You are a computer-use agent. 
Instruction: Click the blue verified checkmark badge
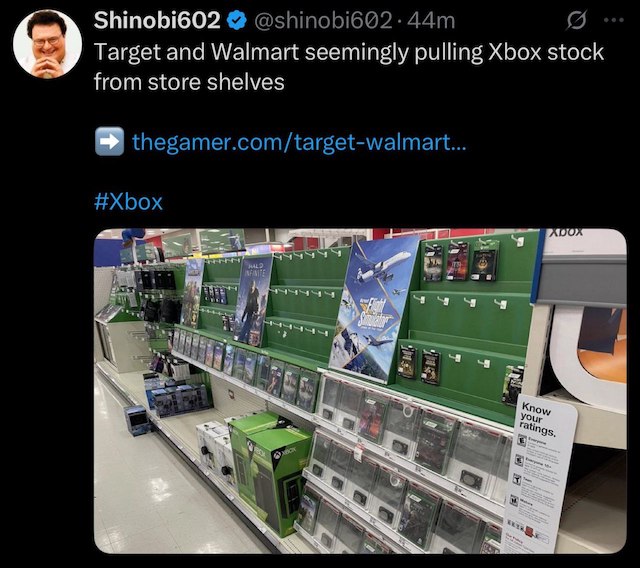[237, 20]
